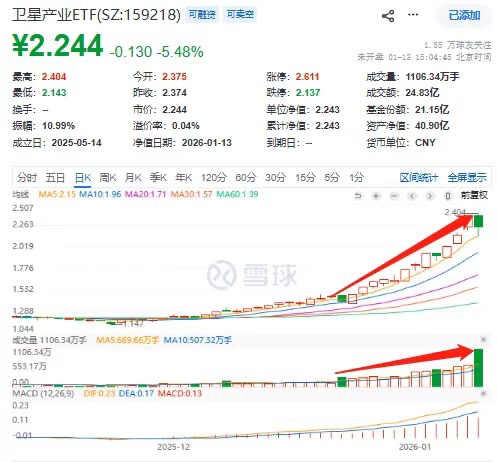Close the 成交量 volume panel
The width and height of the screenshot is (497, 462).
tap(483, 340)
